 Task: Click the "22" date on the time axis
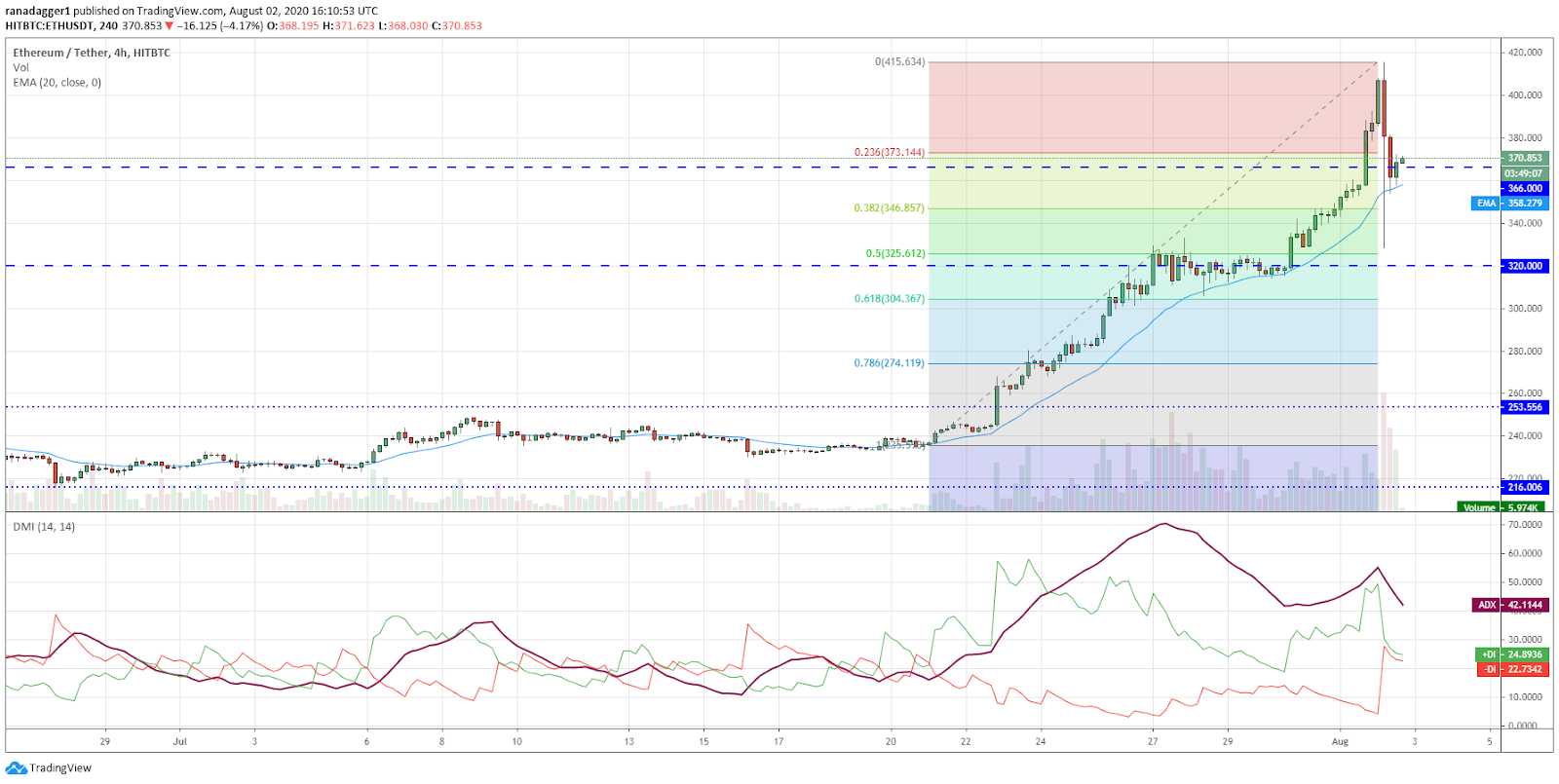(x=966, y=741)
